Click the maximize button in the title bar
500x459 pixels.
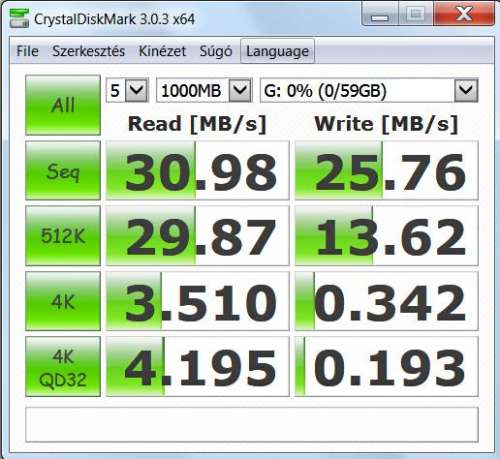point(415,15)
